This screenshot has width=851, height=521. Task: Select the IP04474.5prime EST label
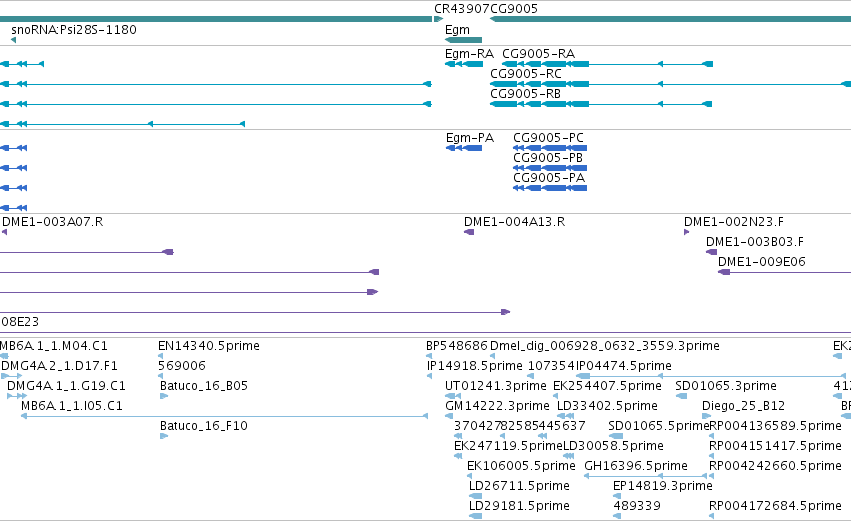click(624, 366)
